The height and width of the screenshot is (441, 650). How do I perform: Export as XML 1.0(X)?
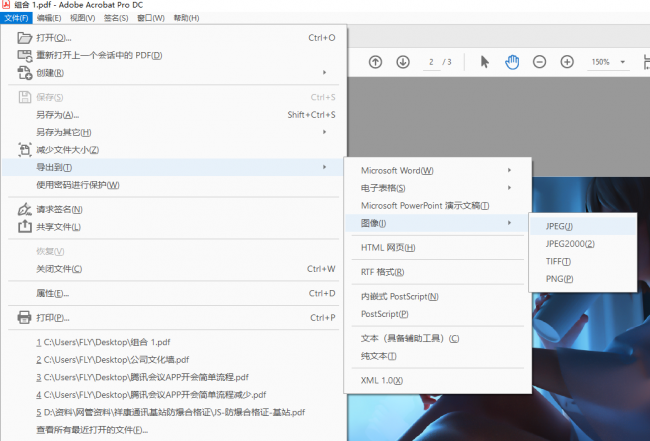click(x=438, y=380)
